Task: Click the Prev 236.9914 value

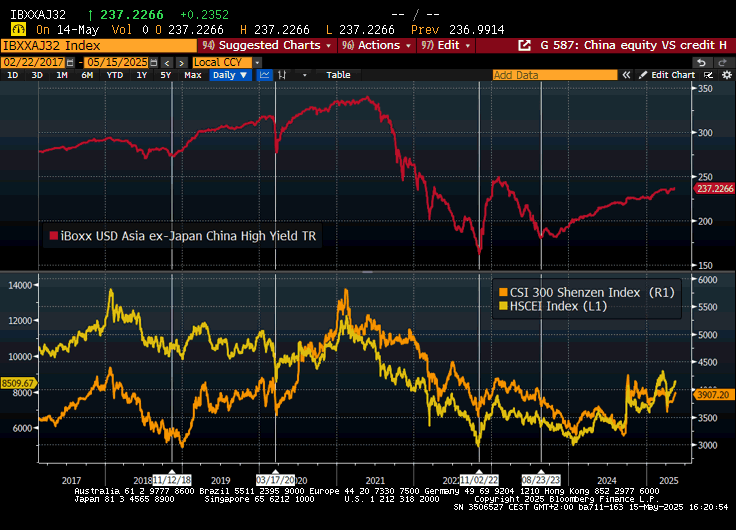Action: point(458,30)
